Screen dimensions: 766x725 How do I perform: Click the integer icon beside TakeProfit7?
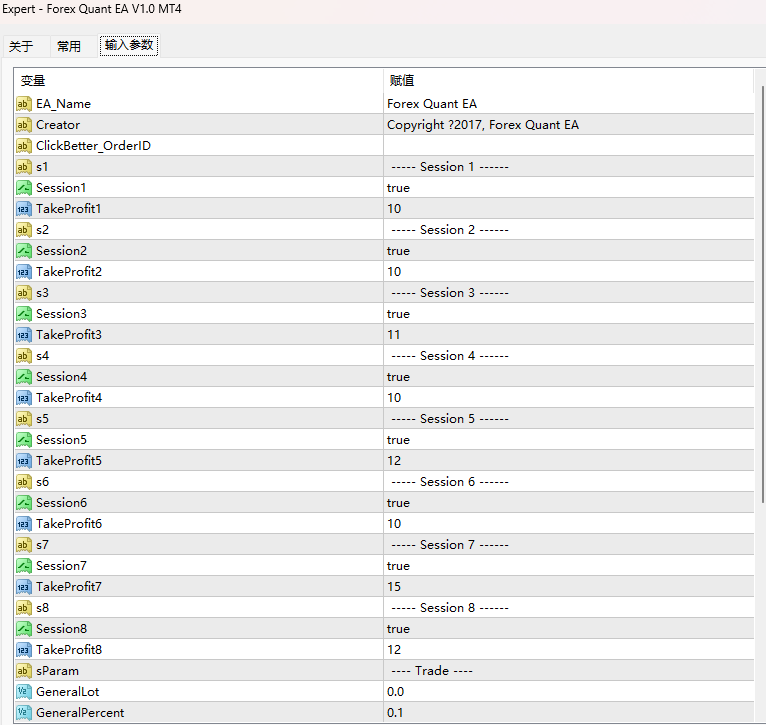(23, 587)
